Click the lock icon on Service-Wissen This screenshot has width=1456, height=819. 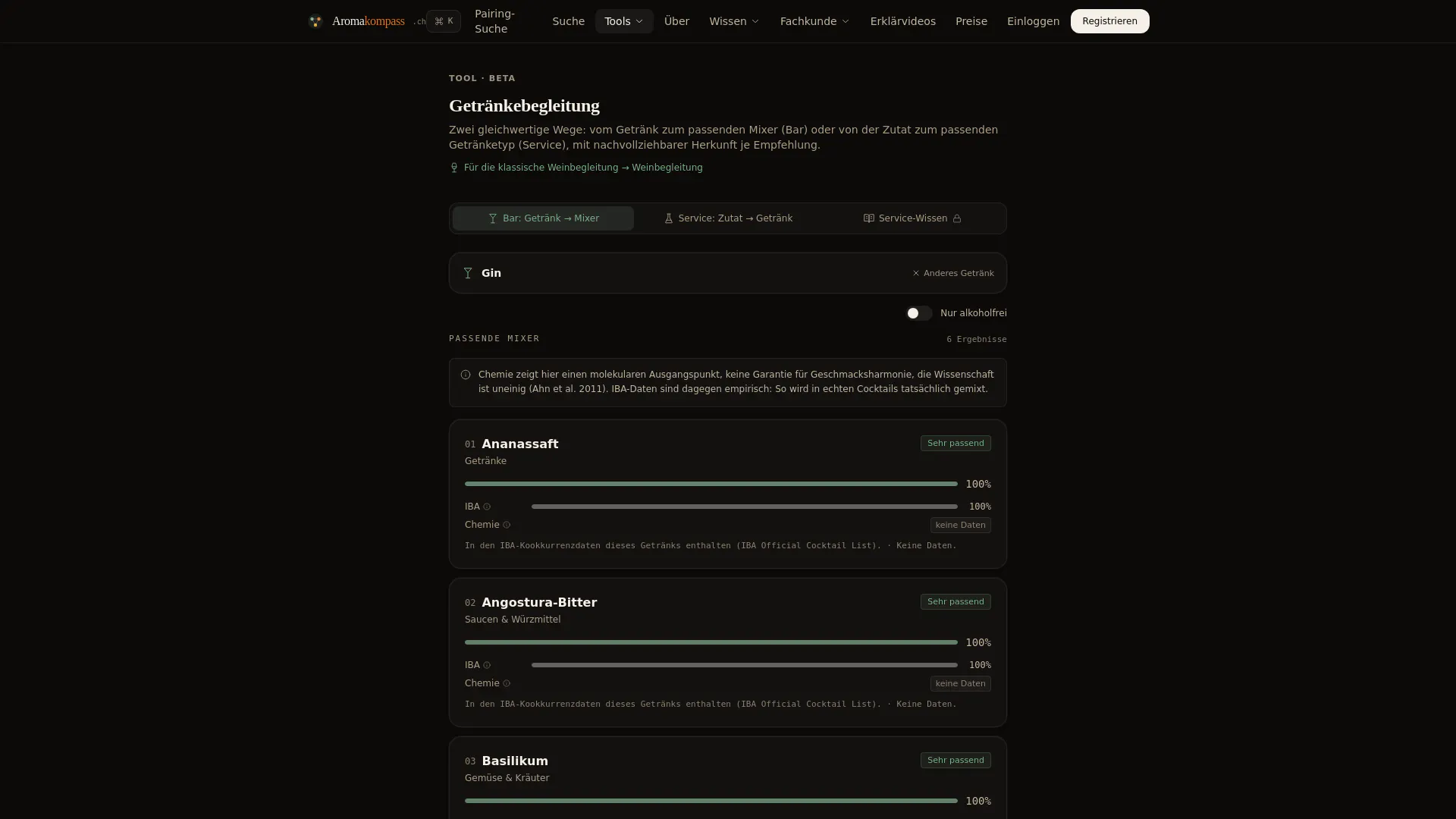click(957, 218)
